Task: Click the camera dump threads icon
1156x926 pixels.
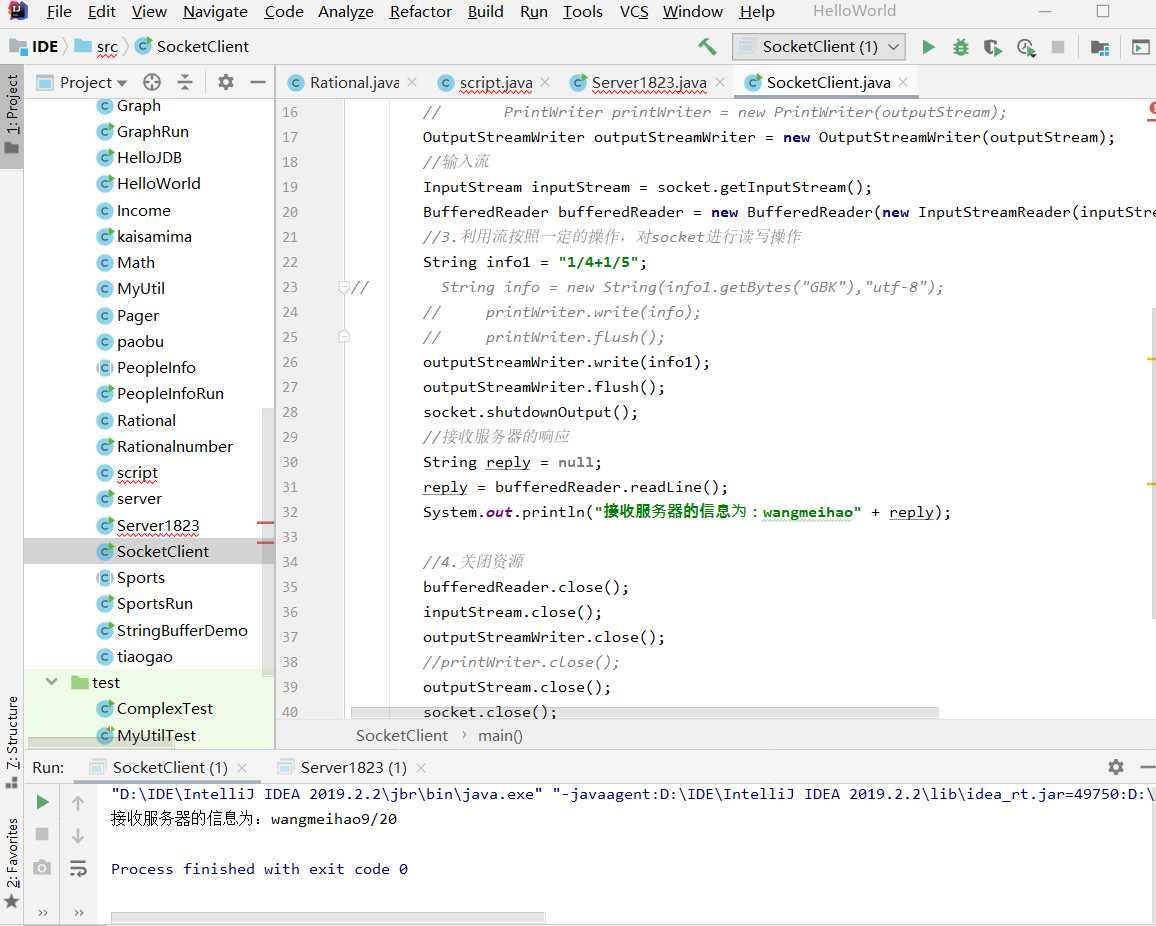Action: coord(42,867)
